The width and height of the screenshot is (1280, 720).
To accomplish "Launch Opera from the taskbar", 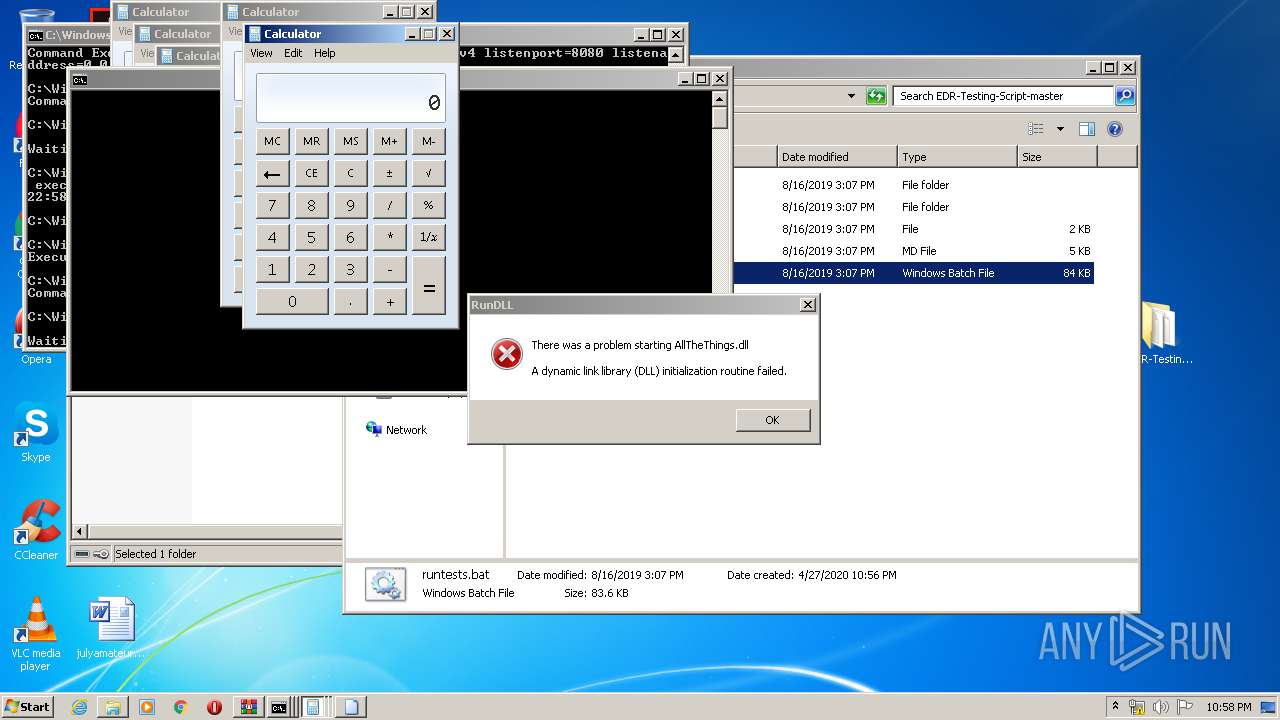I will (214, 707).
